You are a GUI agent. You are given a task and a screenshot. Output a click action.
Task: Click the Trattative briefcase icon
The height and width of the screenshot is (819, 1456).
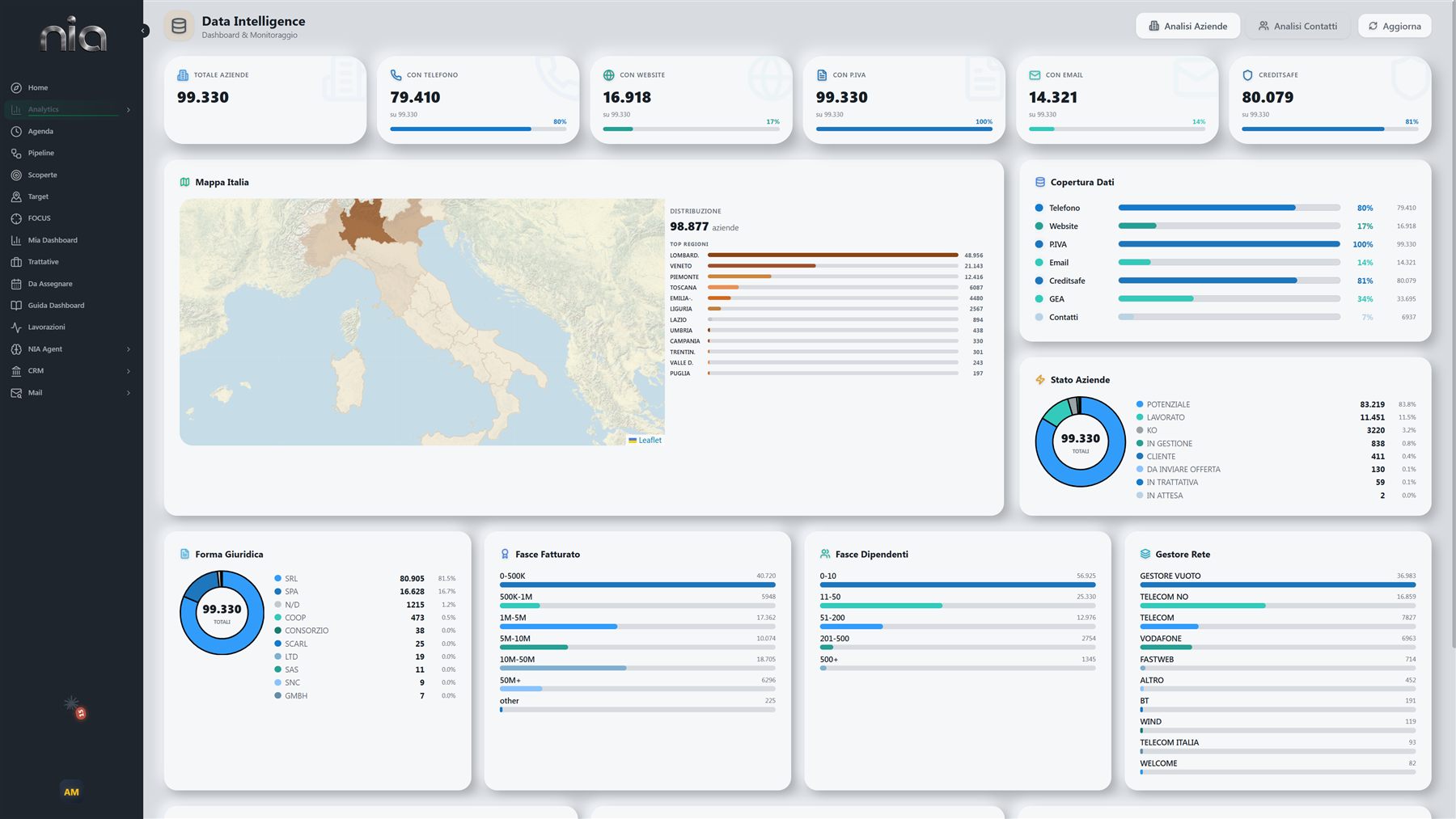tap(16, 263)
